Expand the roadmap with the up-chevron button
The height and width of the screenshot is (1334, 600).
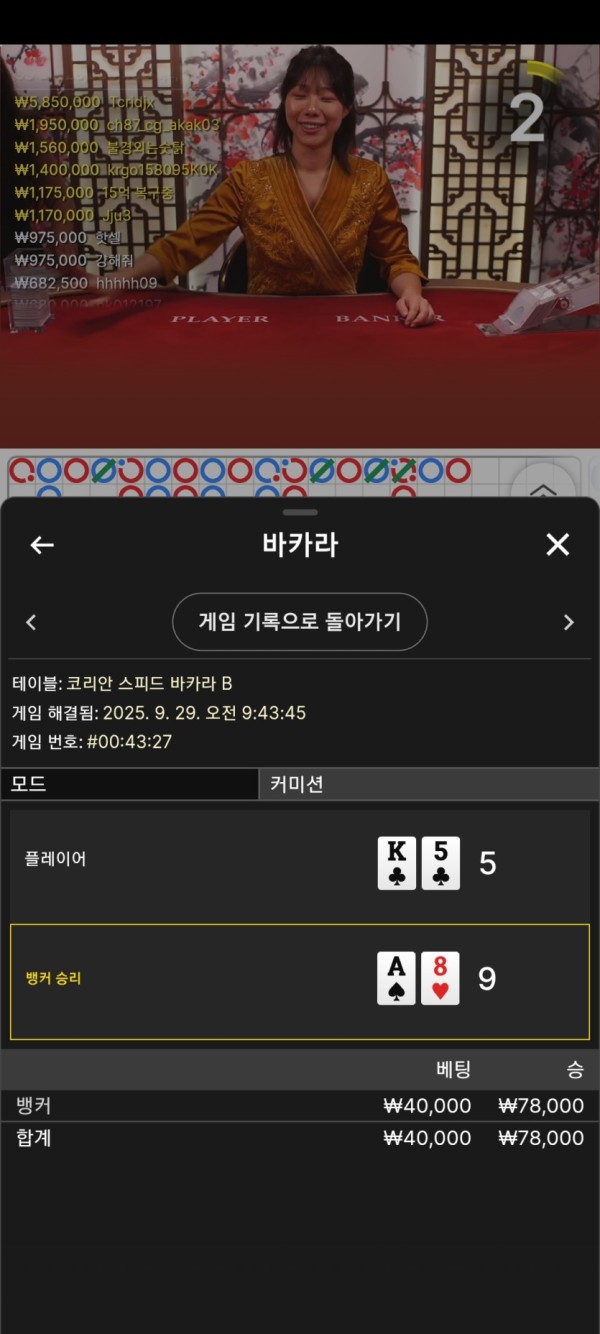pos(543,490)
